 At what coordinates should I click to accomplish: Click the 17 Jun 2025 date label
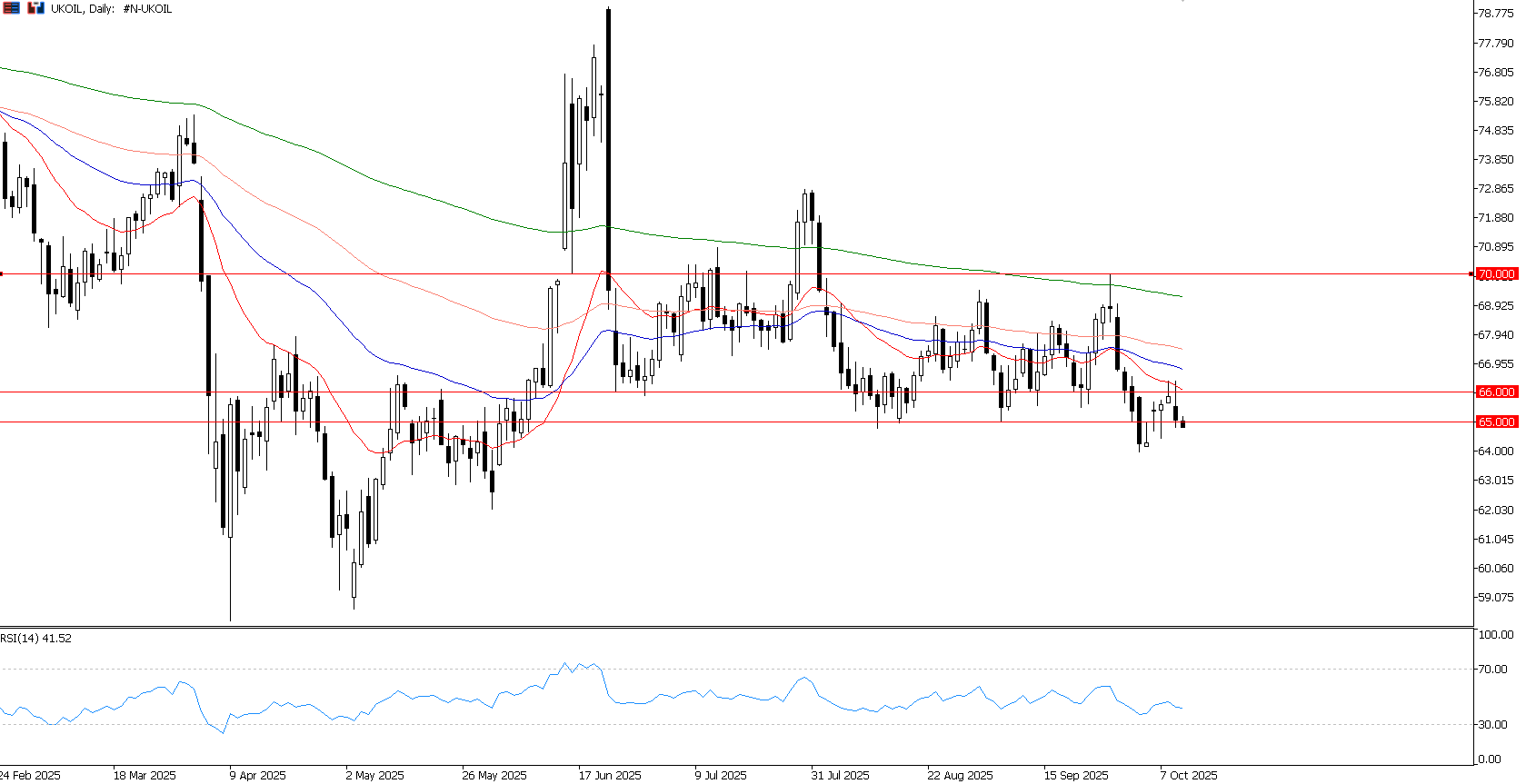[x=610, y=775]
